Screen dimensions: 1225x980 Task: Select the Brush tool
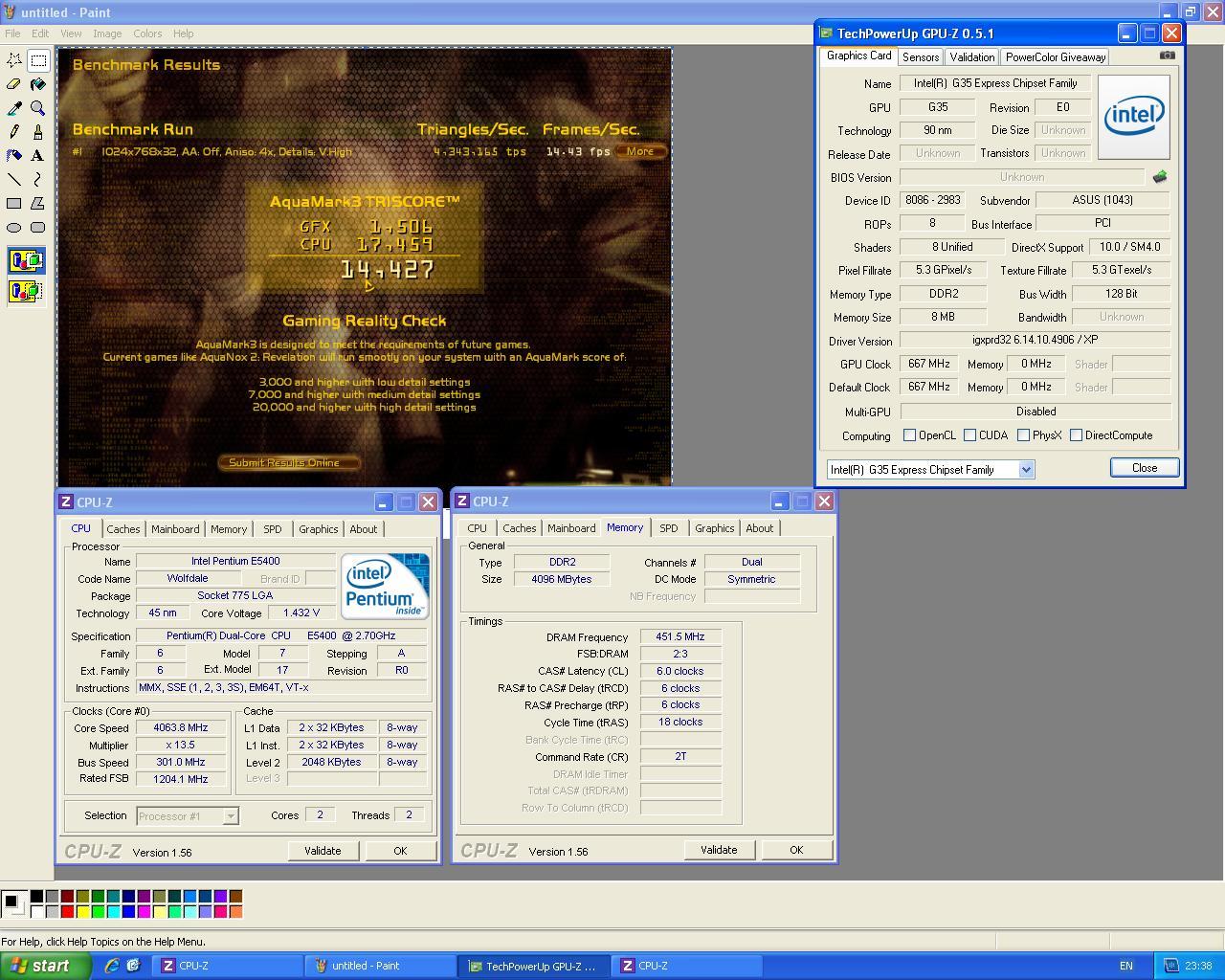pyautogui.click(x=38, y=132)
